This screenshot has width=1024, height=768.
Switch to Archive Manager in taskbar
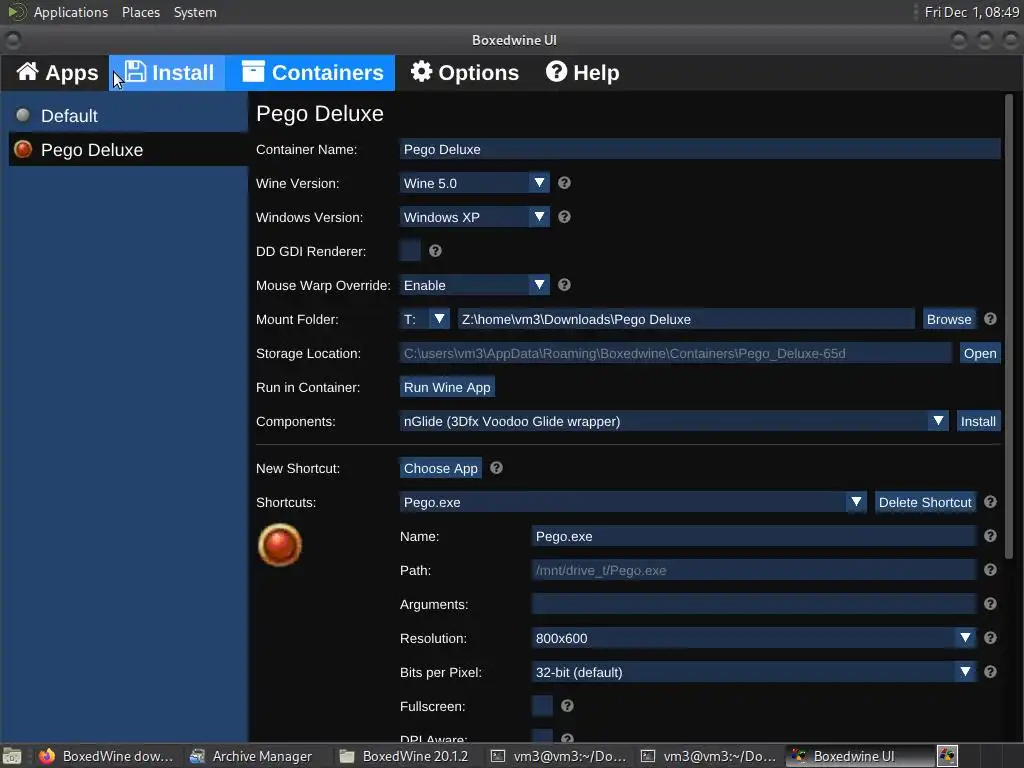(251, 756)
